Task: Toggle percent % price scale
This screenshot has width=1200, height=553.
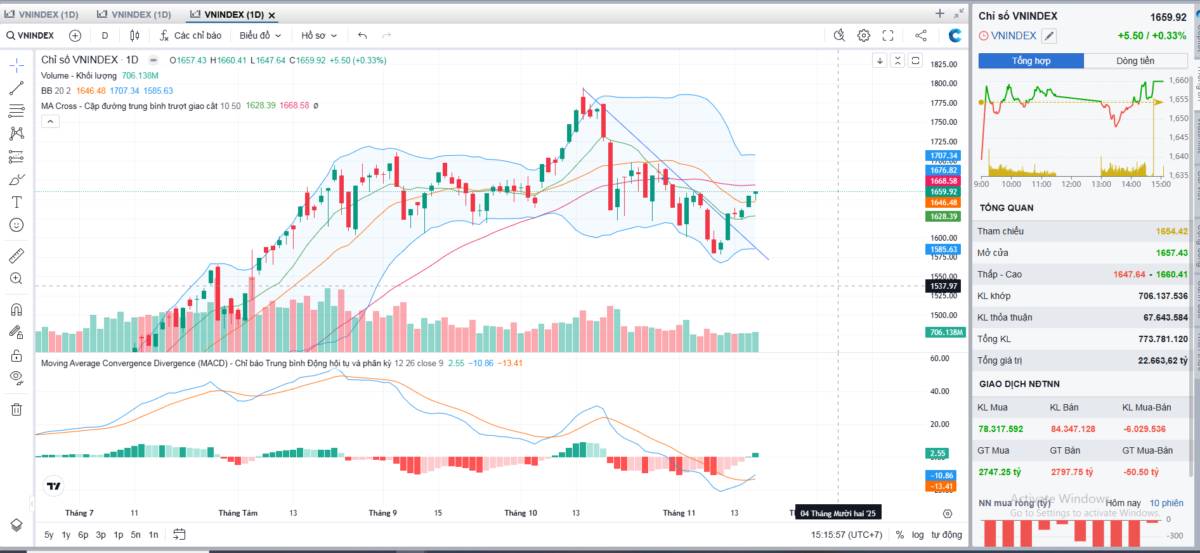Action: pyautogui.click(x=899, y=535)
